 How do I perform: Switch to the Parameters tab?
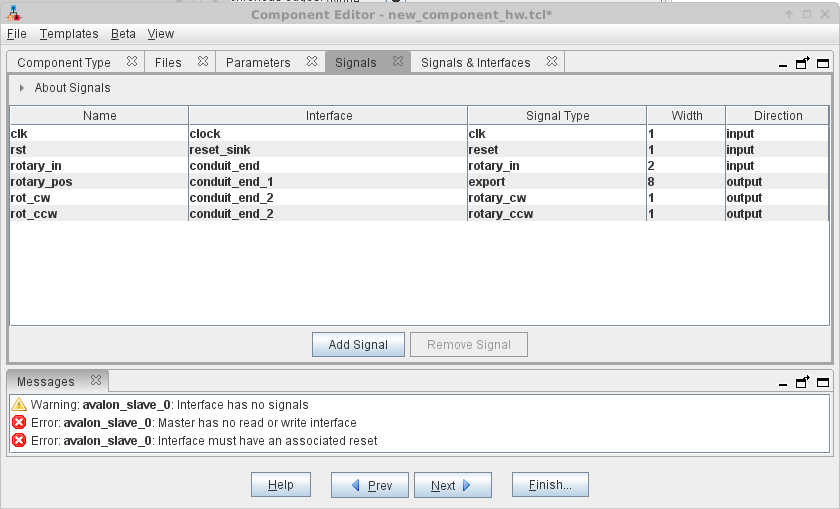point(258,62)
